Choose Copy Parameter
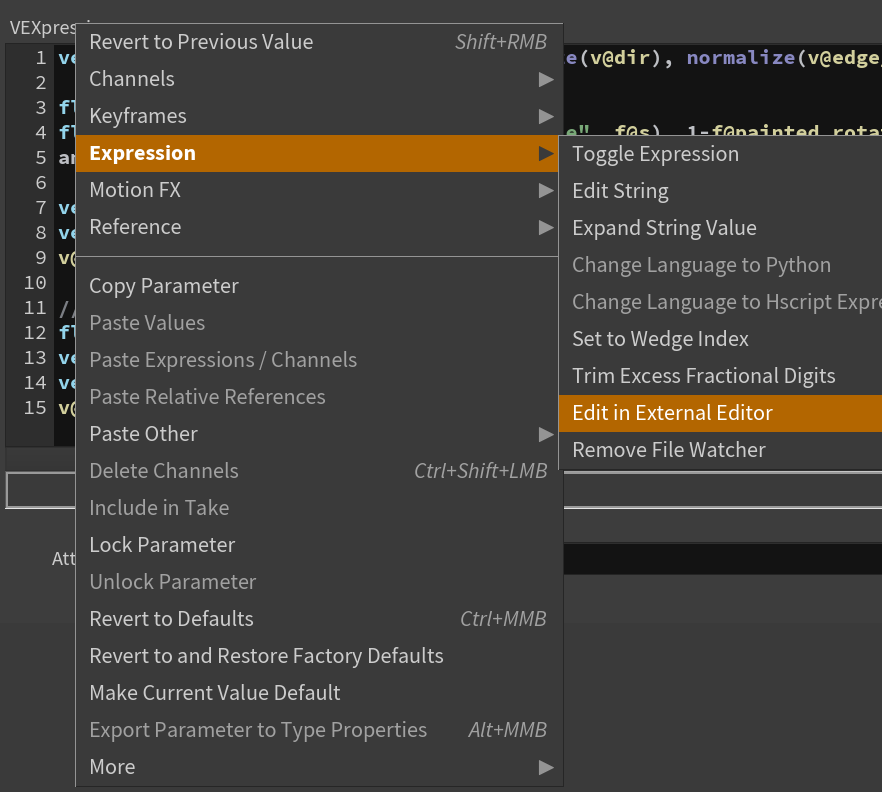Viewport: 882px width, 792px height. (x=319, y=286)
